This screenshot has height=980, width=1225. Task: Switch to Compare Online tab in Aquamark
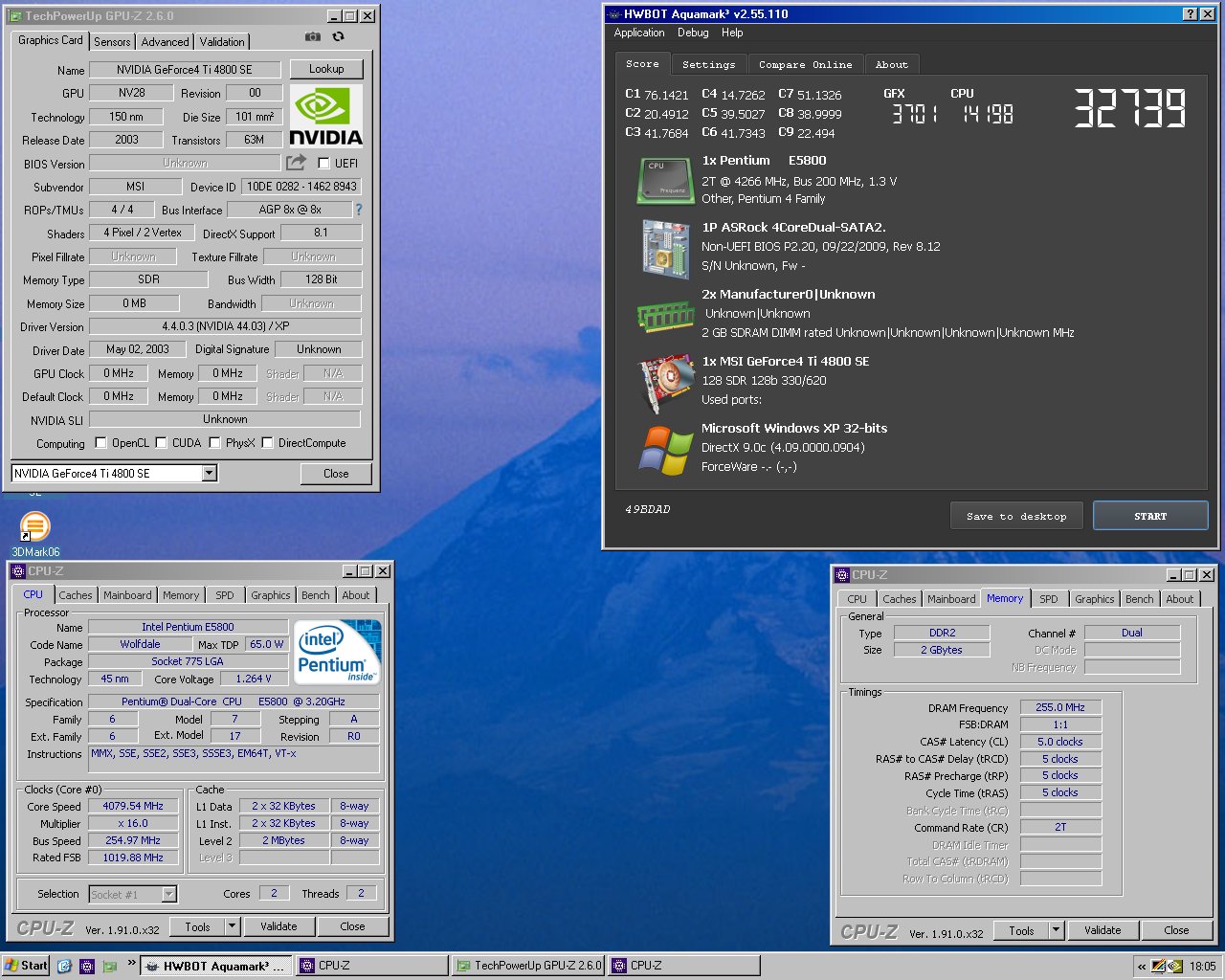[806, 64]
